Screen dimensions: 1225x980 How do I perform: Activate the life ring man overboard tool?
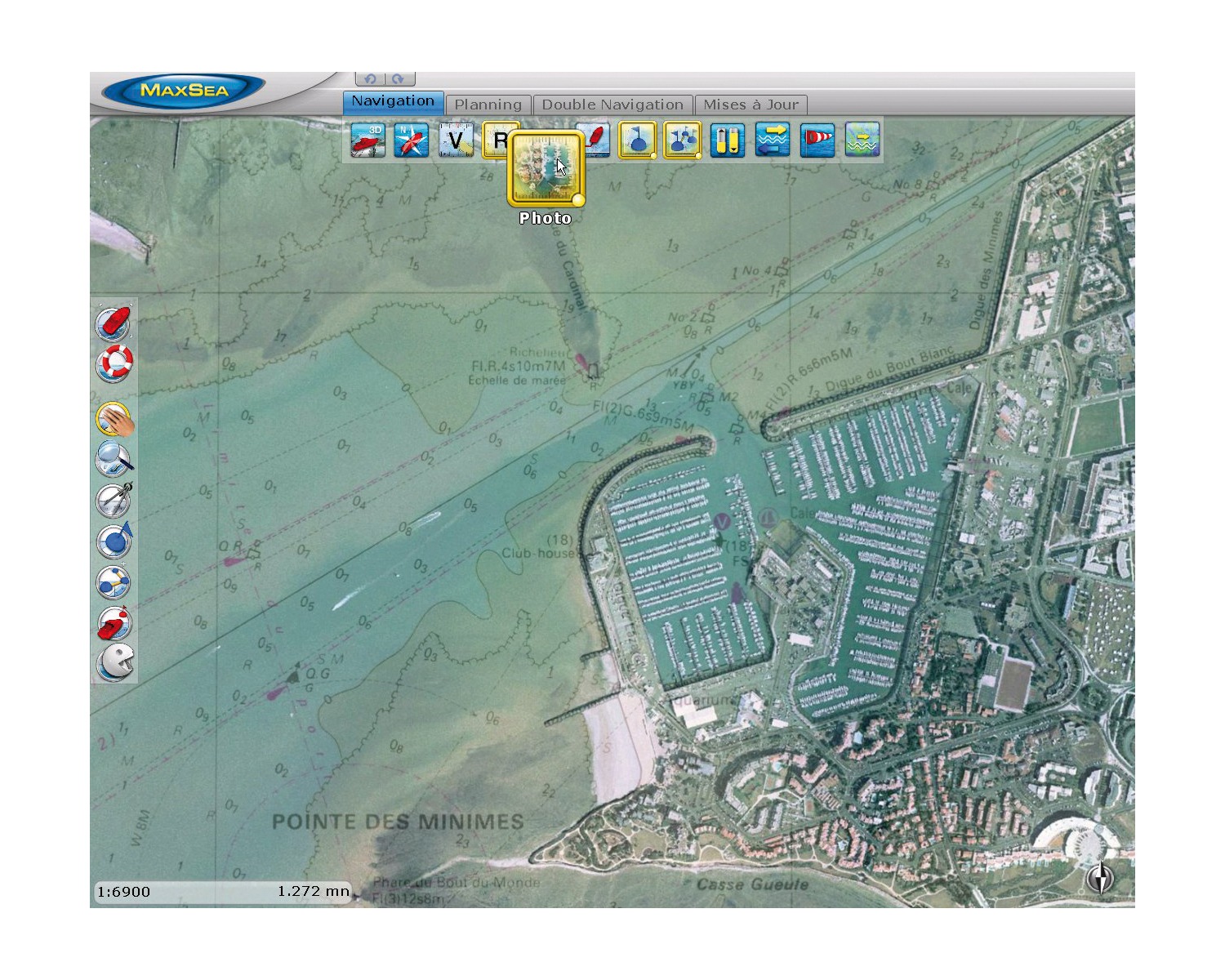114,363
